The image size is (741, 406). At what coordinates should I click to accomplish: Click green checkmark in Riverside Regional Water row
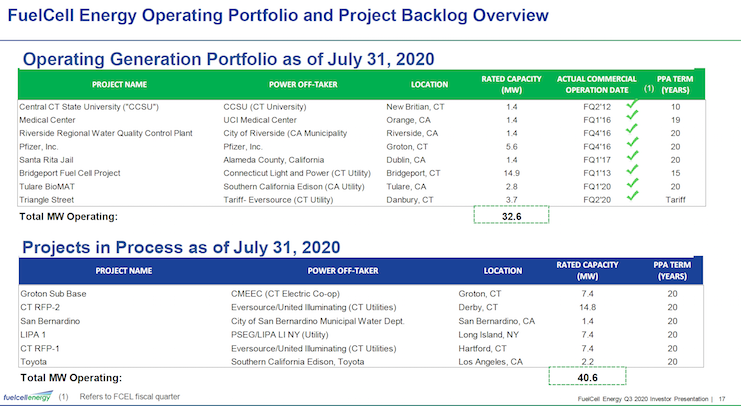[x=632, y=129]
